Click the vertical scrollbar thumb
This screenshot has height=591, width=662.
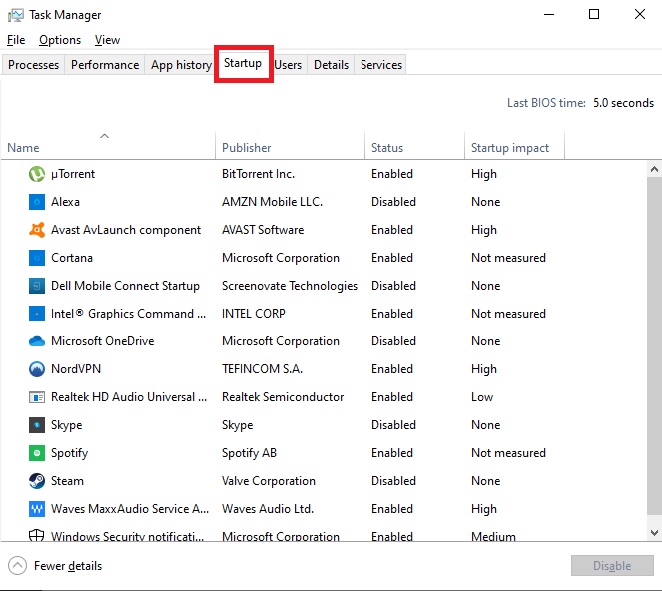click(654, 346)
